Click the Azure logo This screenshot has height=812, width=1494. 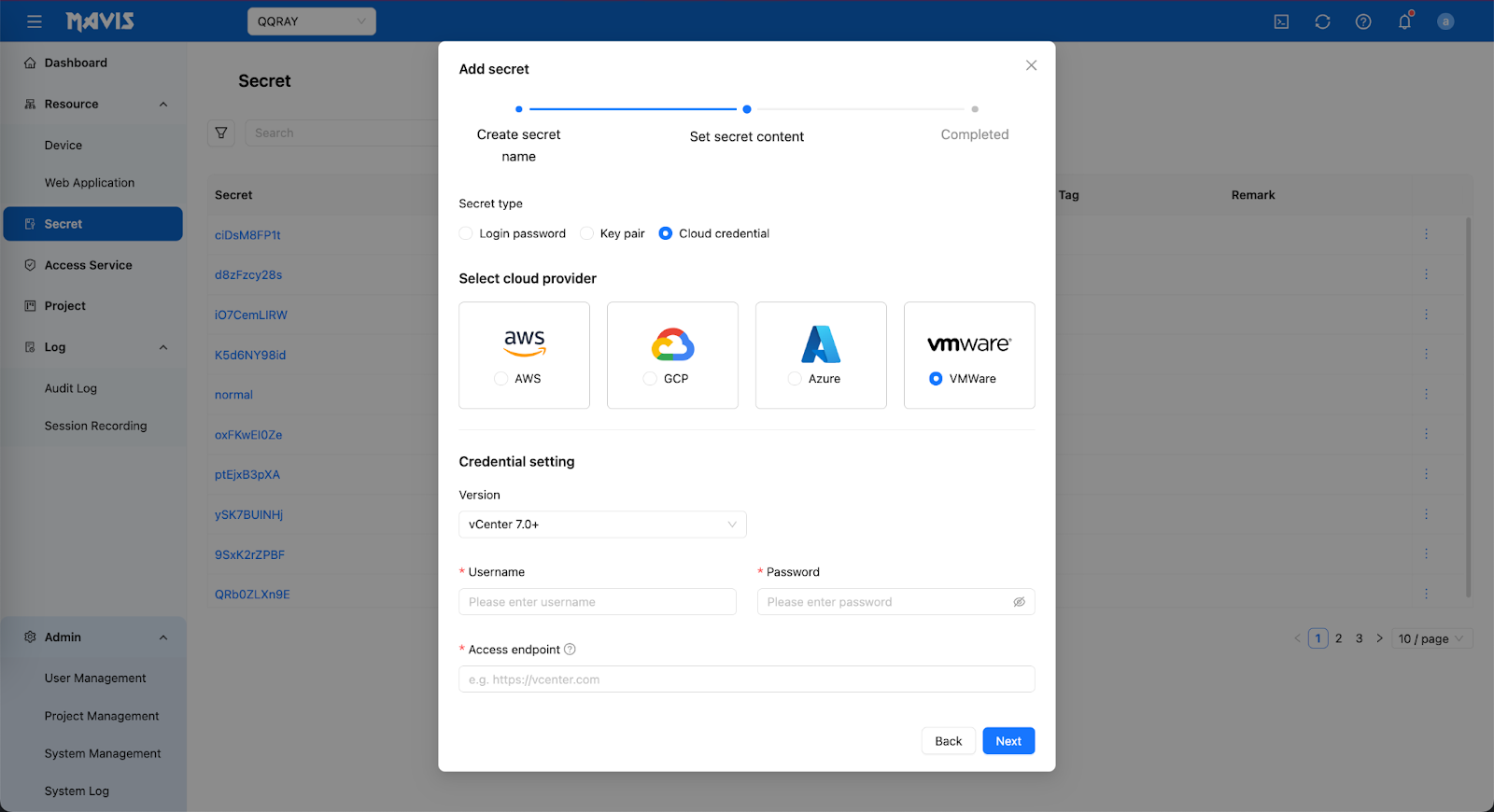(x=821, y=343)
